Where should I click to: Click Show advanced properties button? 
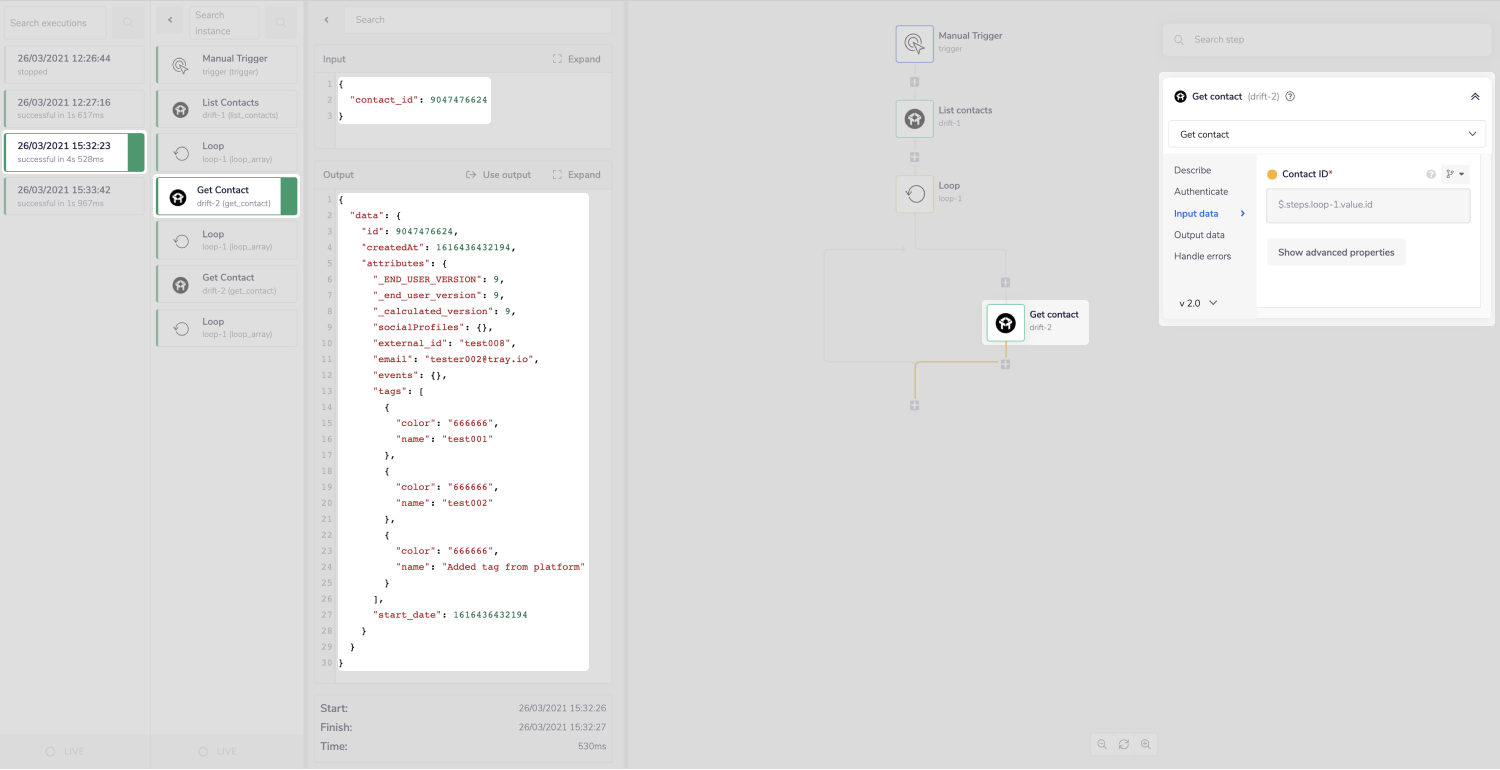(1335, 252)
